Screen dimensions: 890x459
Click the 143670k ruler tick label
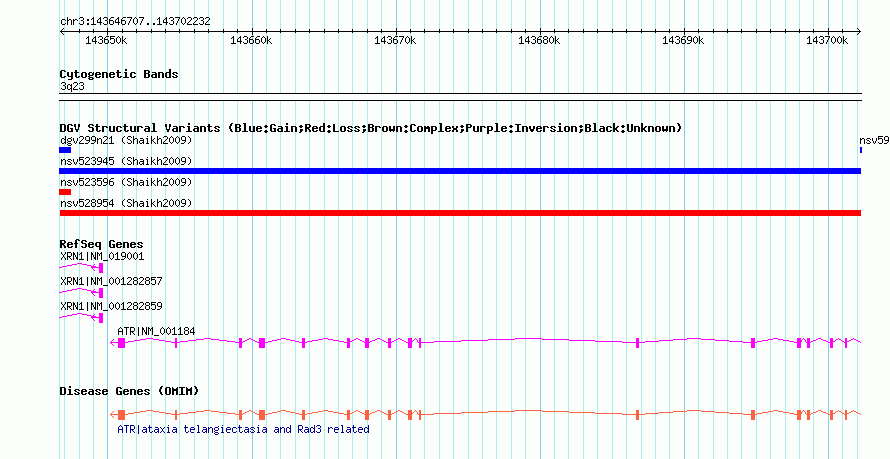pos(395,41)
